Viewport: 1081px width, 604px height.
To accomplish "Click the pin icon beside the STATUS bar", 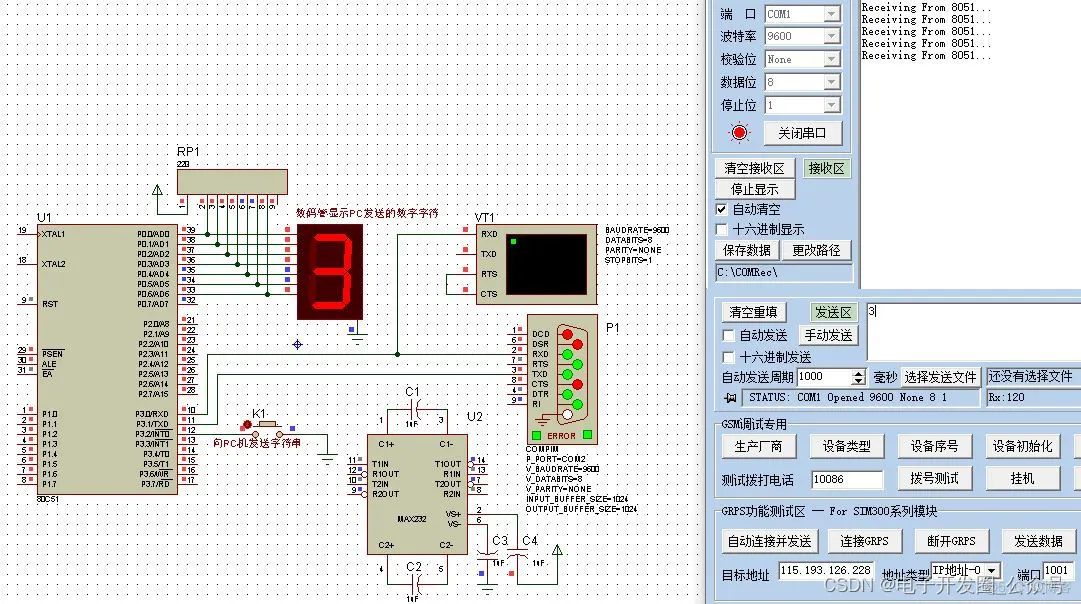I will [x=730, y=398].
